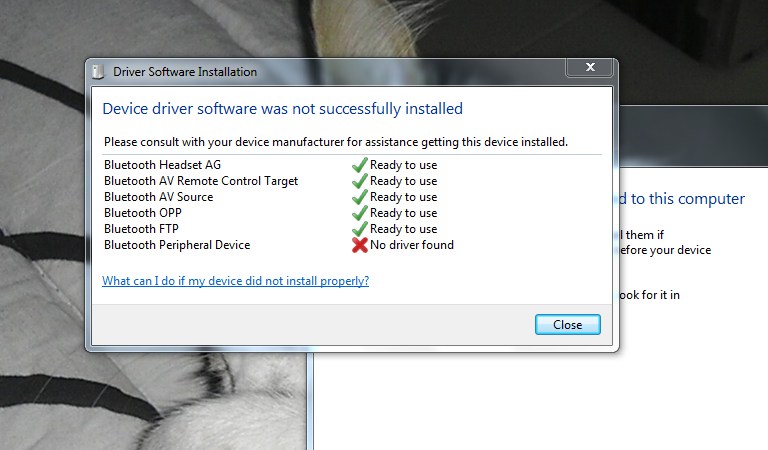Click 'Ready to use' status for Bluetooth OPP
This screenshot has width=768, height=450.
coord(404,213)
